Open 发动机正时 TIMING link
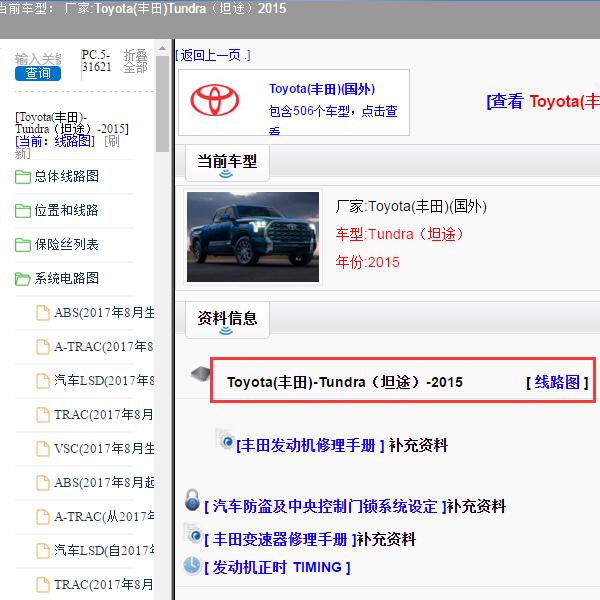Viewport: 600px width, 600px height. (x=277, y=567)
